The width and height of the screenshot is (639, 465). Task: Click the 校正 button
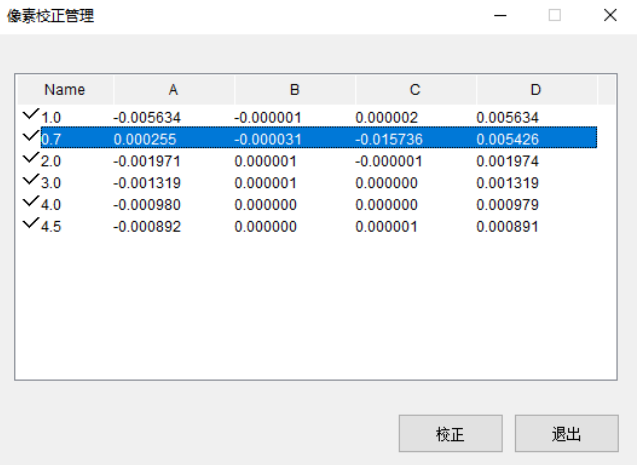click(449, 434)
